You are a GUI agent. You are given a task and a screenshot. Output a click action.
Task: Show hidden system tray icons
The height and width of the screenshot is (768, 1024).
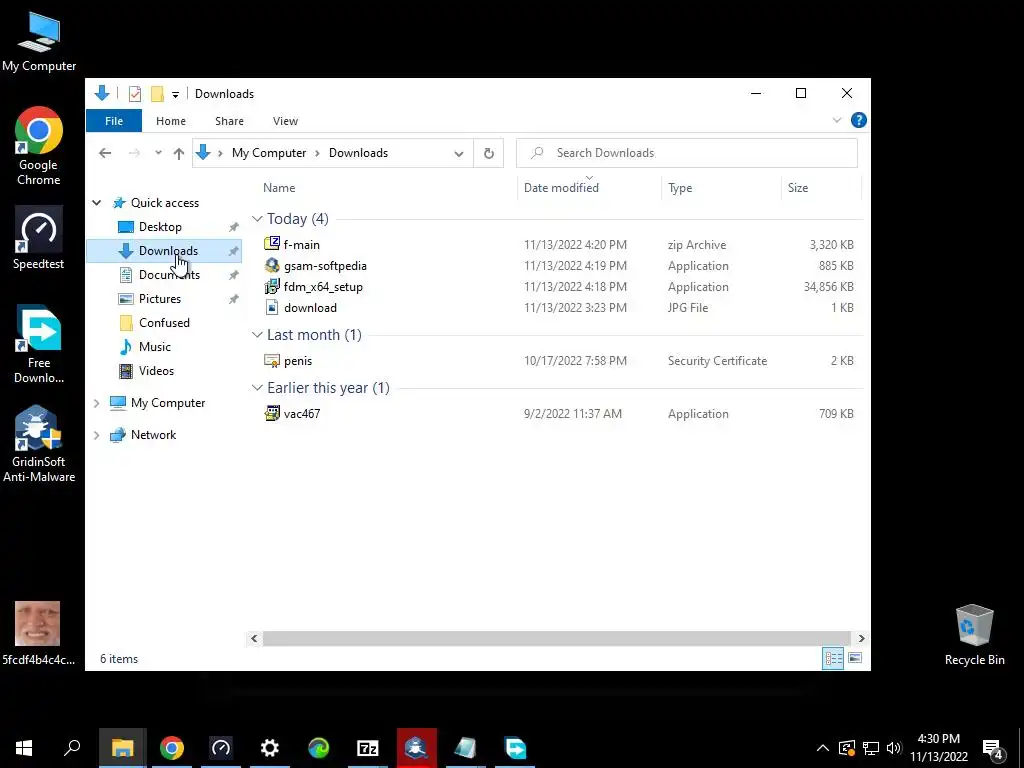822,748
